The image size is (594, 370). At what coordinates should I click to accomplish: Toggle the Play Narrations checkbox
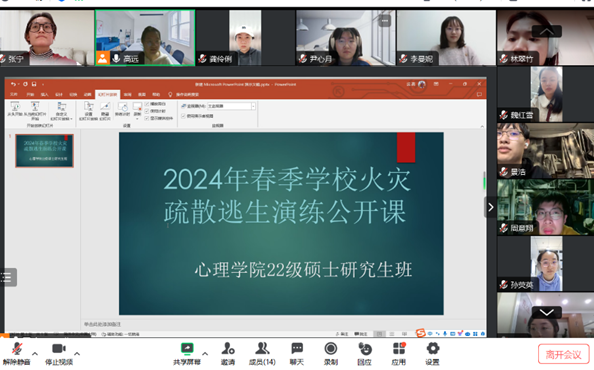[x=147, y=104]
